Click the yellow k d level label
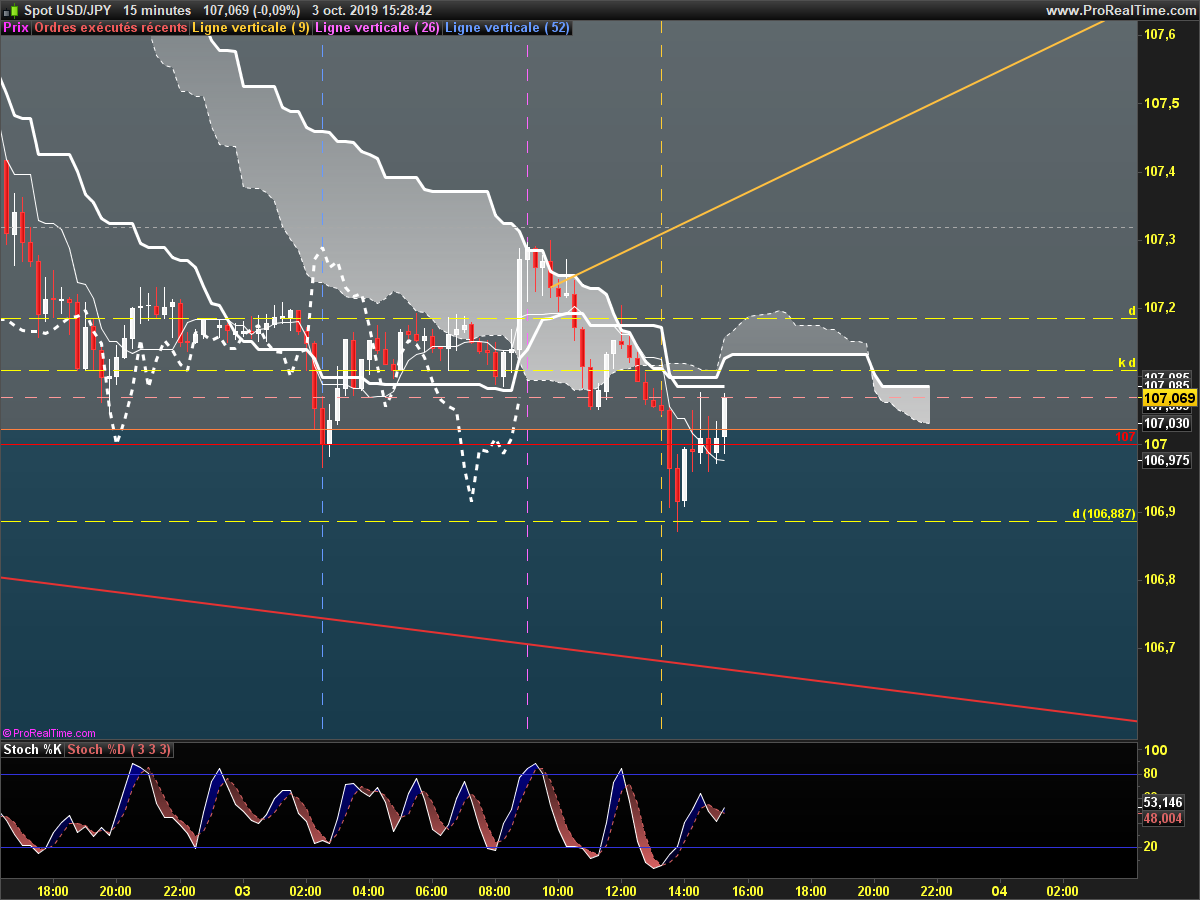 tap(1127, 362)
